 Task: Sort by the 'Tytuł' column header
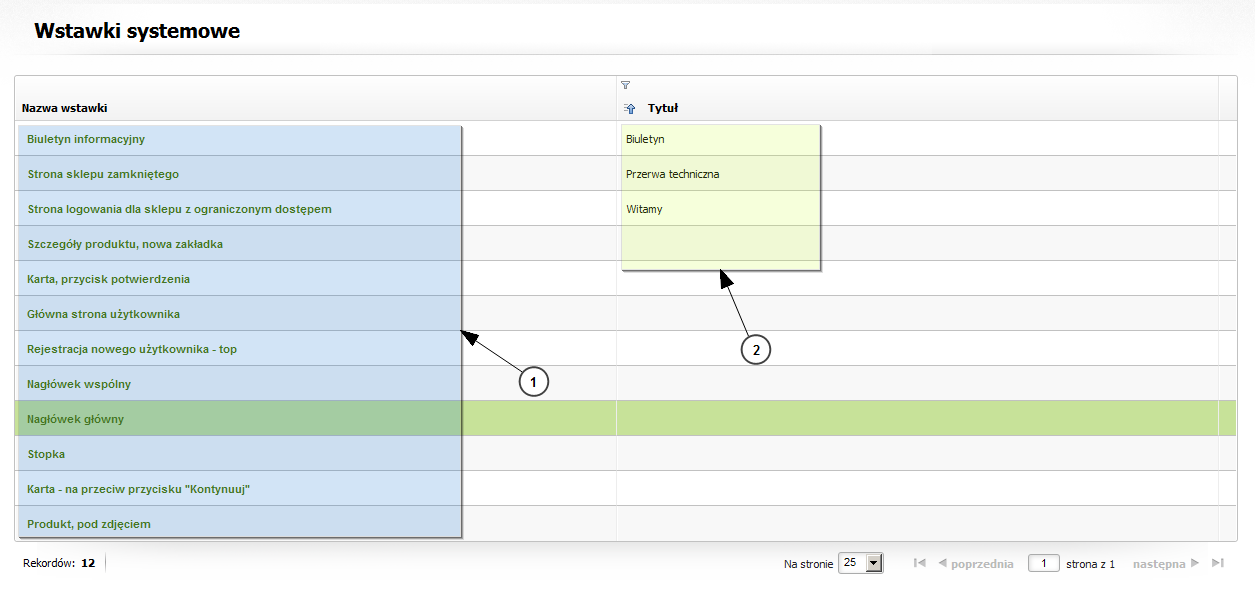663,108
